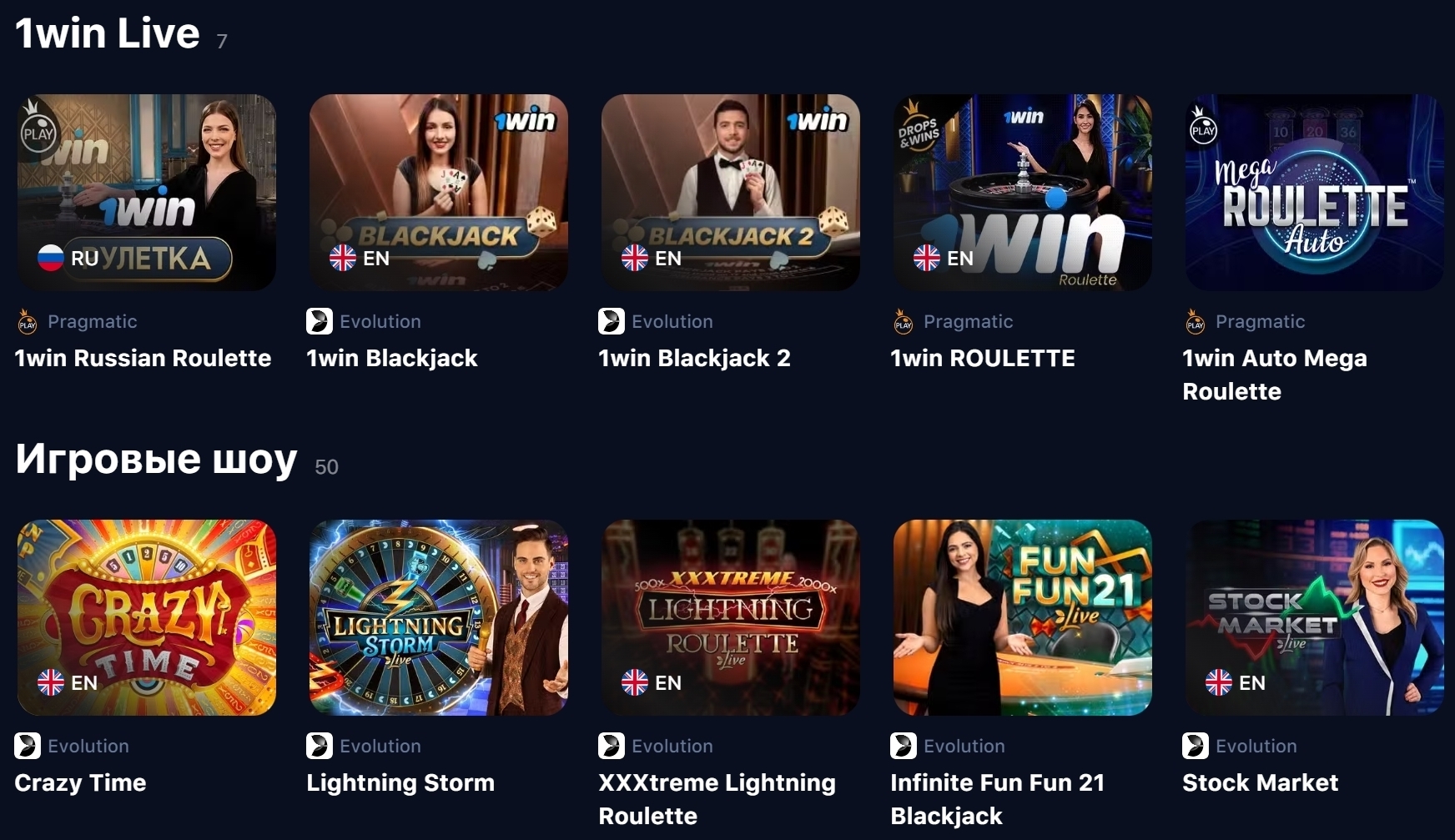Screen dimensions: 1455x840
Task: Open the 1win Live section heading
Action: click(108, 33)
